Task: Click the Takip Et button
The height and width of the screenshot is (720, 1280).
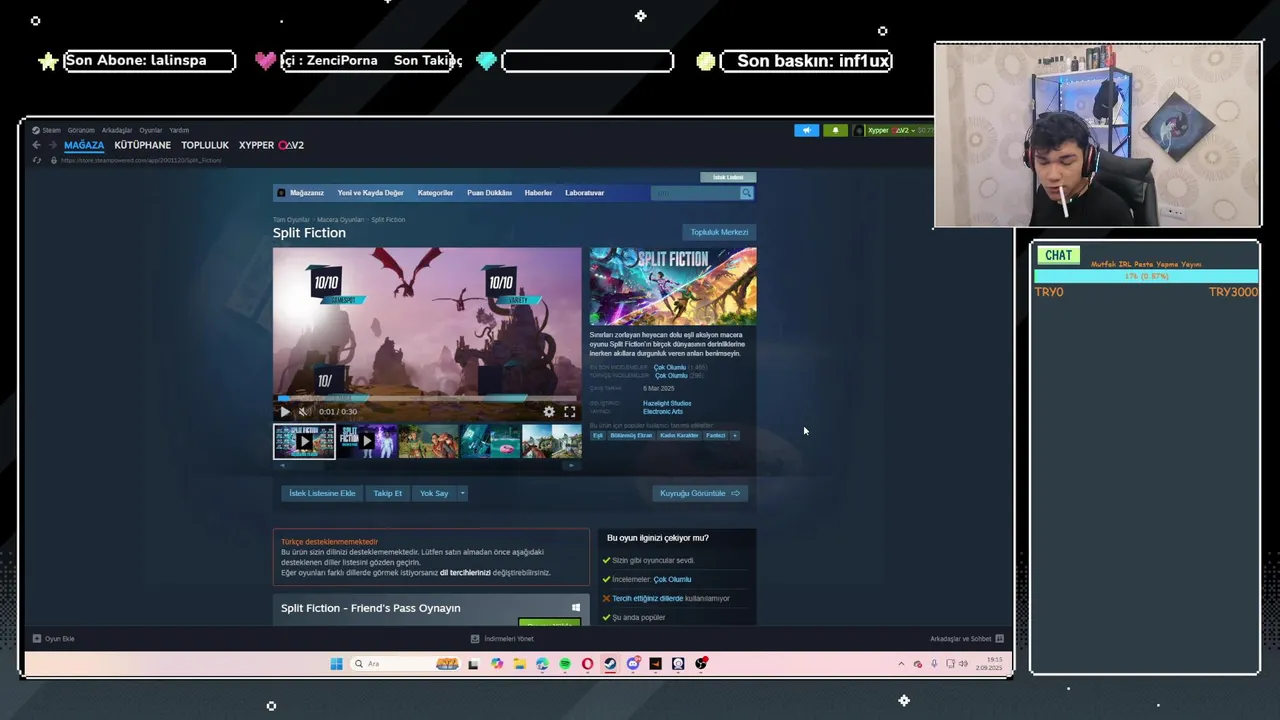Action: coord(388,493)
